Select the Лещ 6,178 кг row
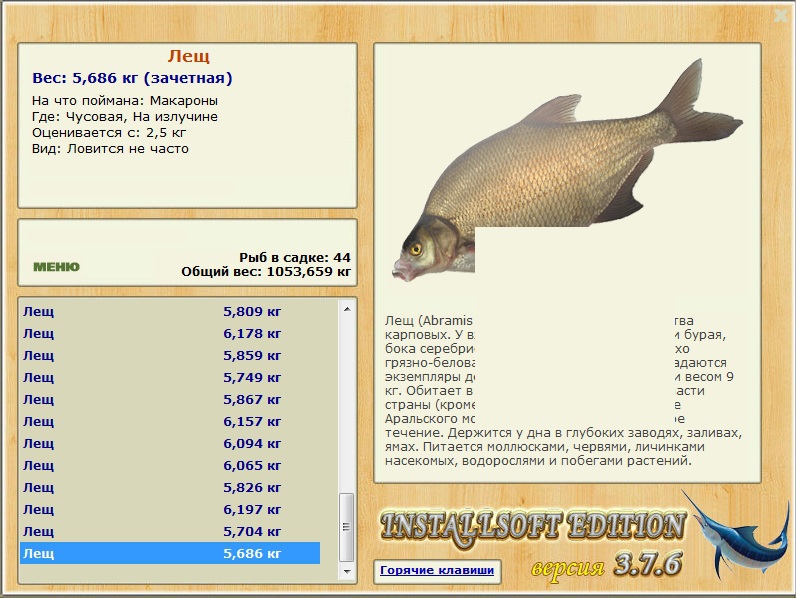796x598 pixels. (170, 334)
